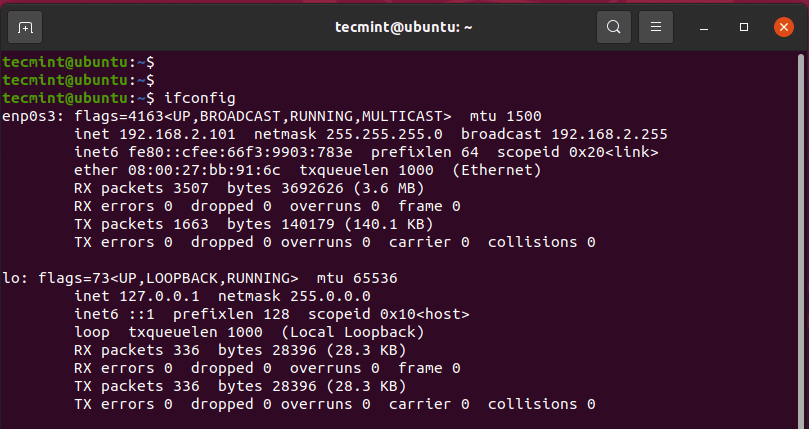Click the loopback address 127.0.0.1
The image size is (809, 429).
[x=156, y=296]
